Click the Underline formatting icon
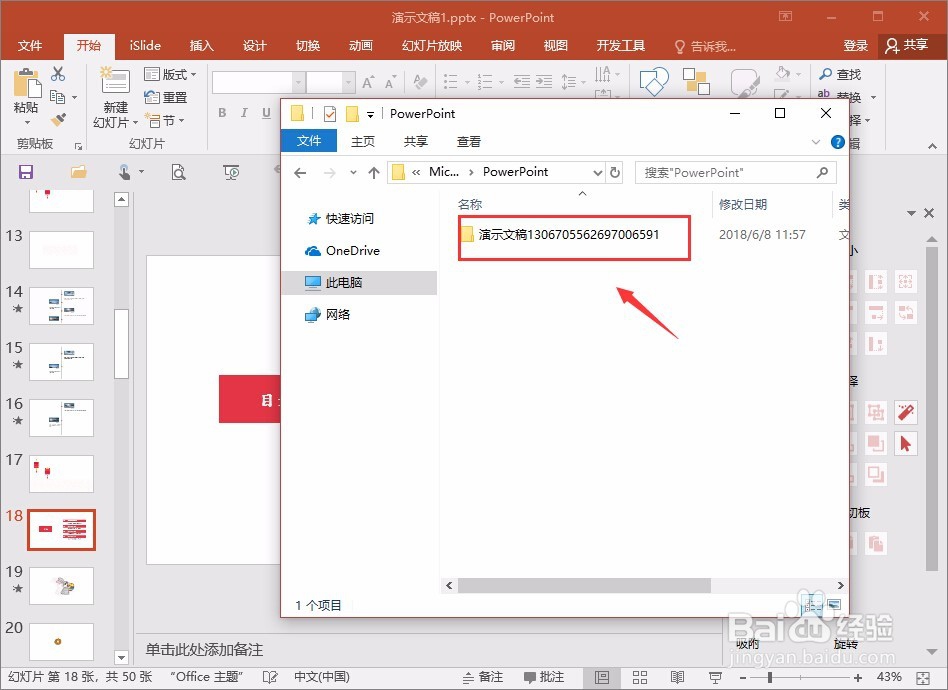 (266, 112)
